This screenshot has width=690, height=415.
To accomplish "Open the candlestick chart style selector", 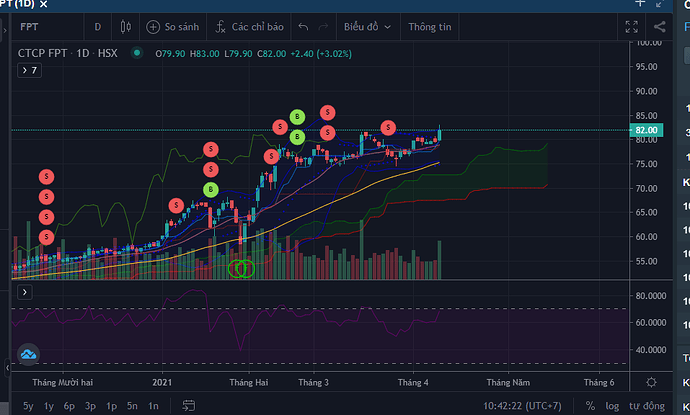I will point(126,27).
